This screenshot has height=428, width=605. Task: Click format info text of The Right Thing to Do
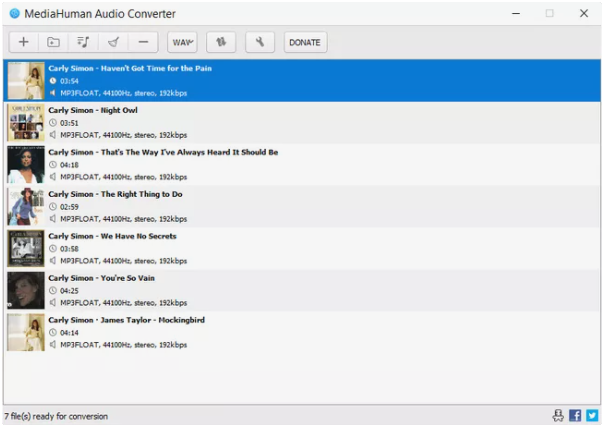click(123, 219)
